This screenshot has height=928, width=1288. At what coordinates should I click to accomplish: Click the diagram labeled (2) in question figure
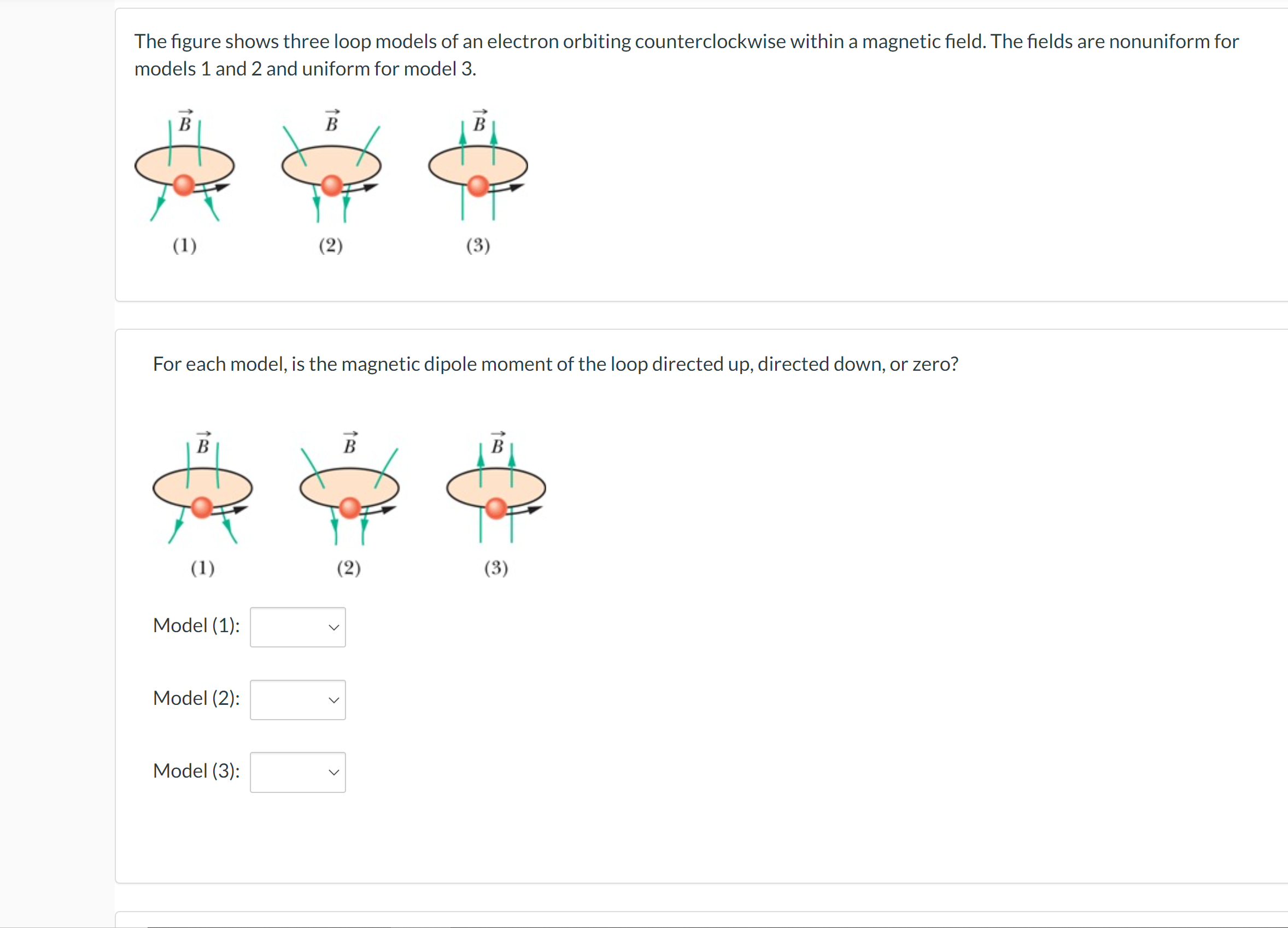point(349,490)
